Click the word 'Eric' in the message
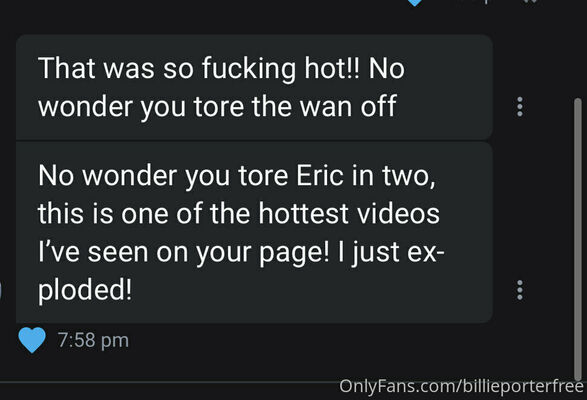This screenshot has width=587, height=400. click(x=320, y=176)
